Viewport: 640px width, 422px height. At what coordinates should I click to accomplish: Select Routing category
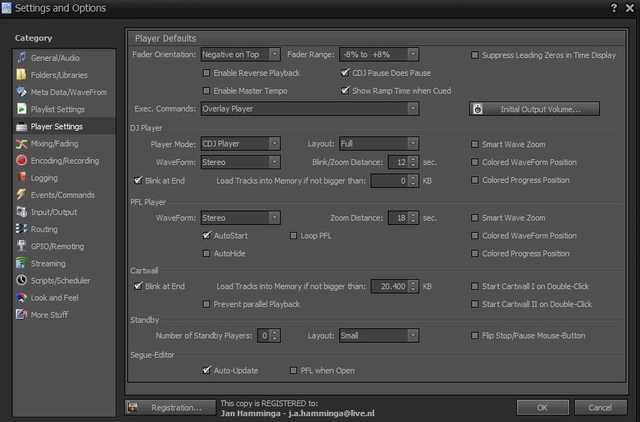(x=64, y=229)
